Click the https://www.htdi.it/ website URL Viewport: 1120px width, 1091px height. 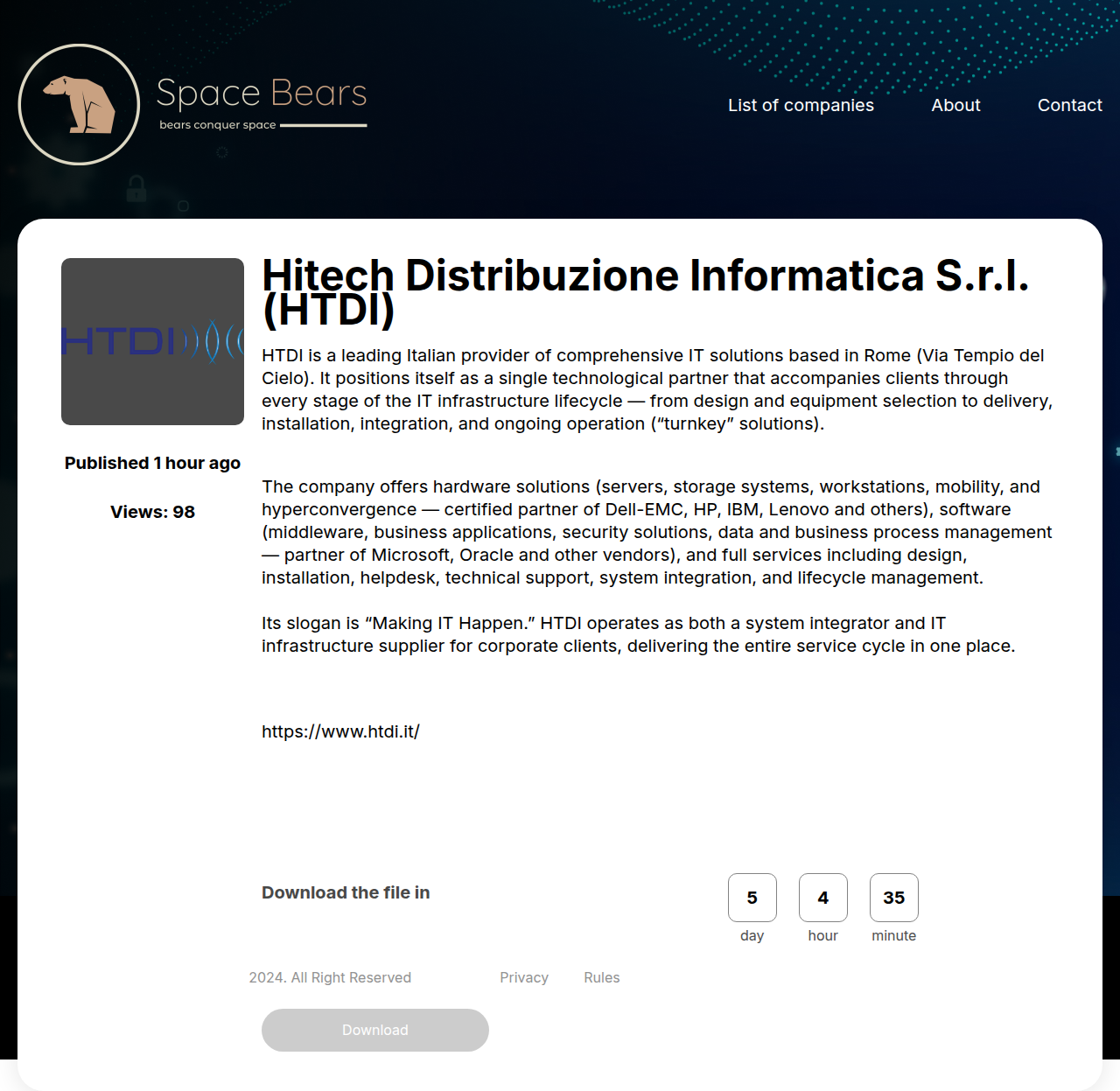(x=340, y=731)
